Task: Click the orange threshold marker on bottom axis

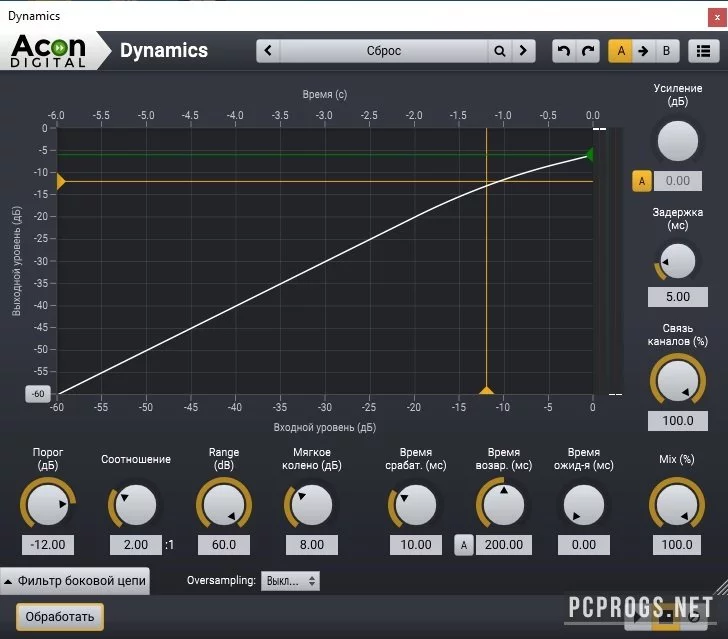Action: 486,391
